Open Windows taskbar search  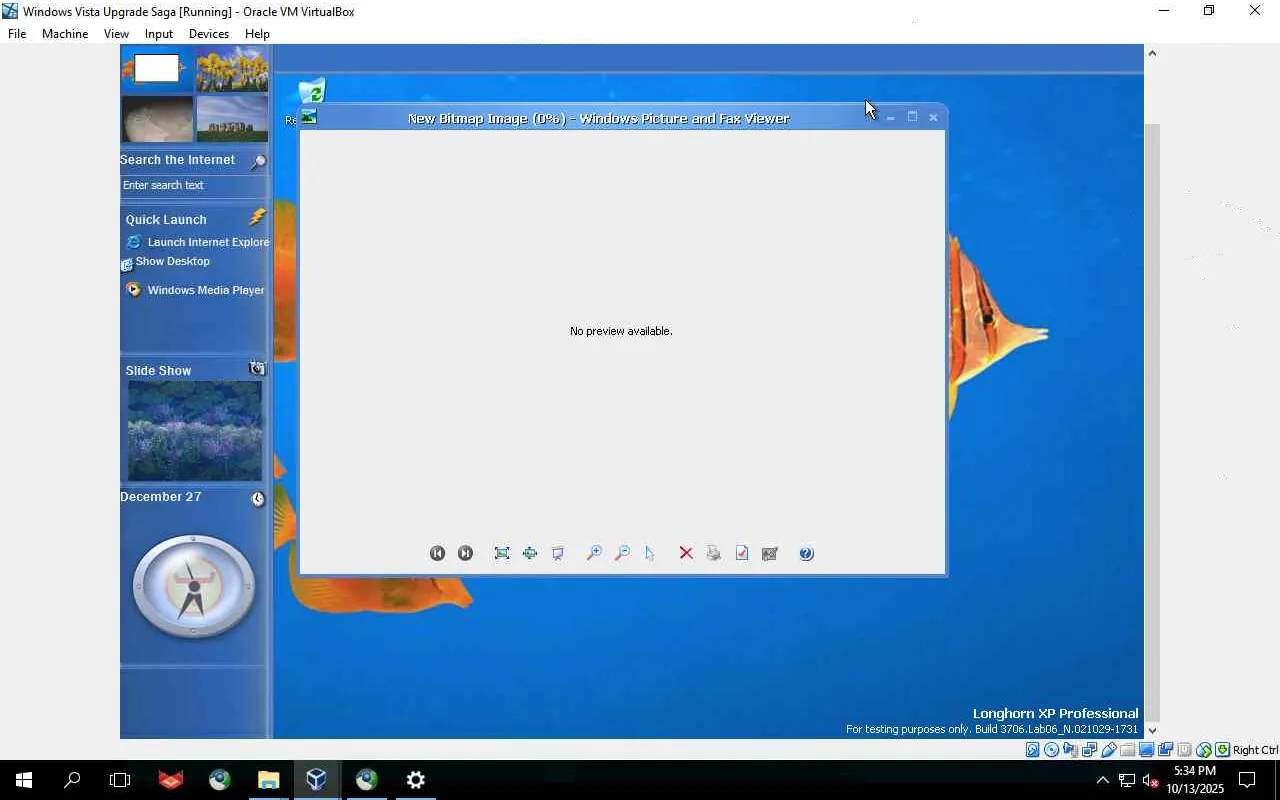(72, 780)
